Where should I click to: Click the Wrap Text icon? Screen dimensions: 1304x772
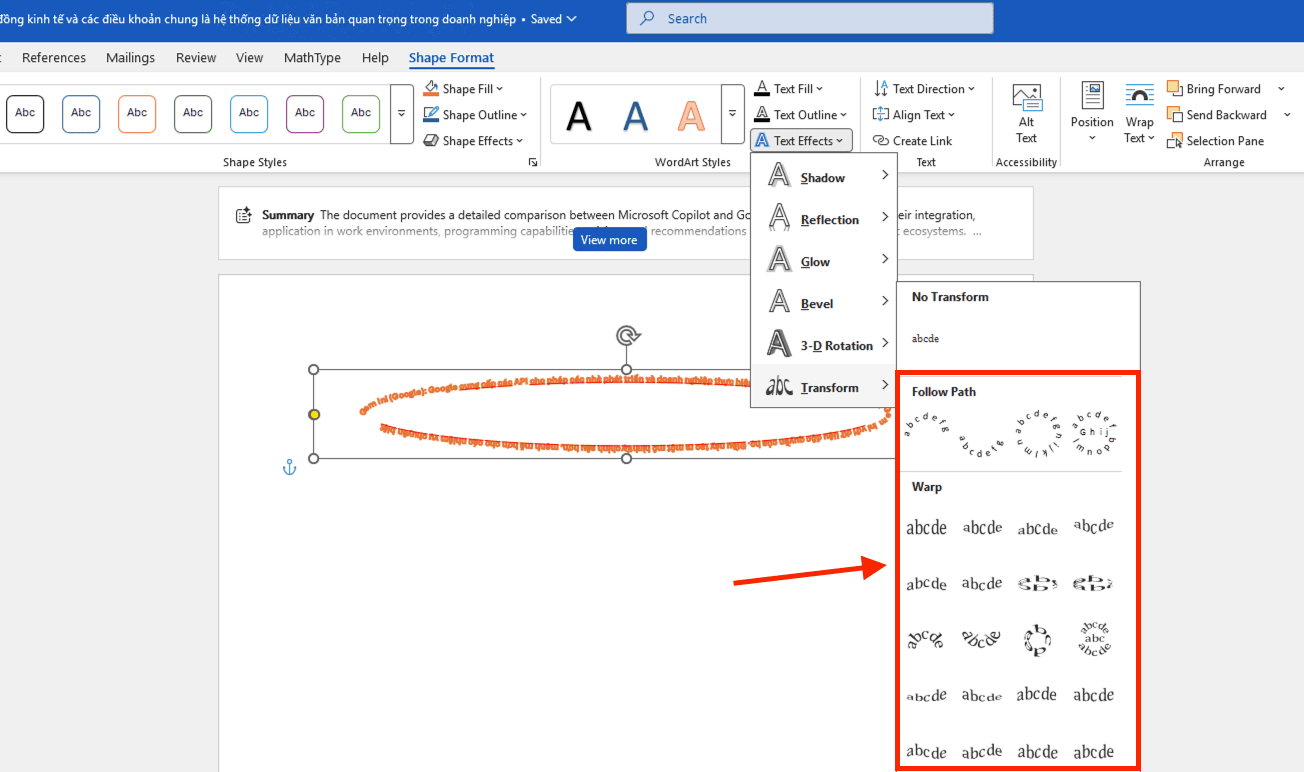[1139, 97]
